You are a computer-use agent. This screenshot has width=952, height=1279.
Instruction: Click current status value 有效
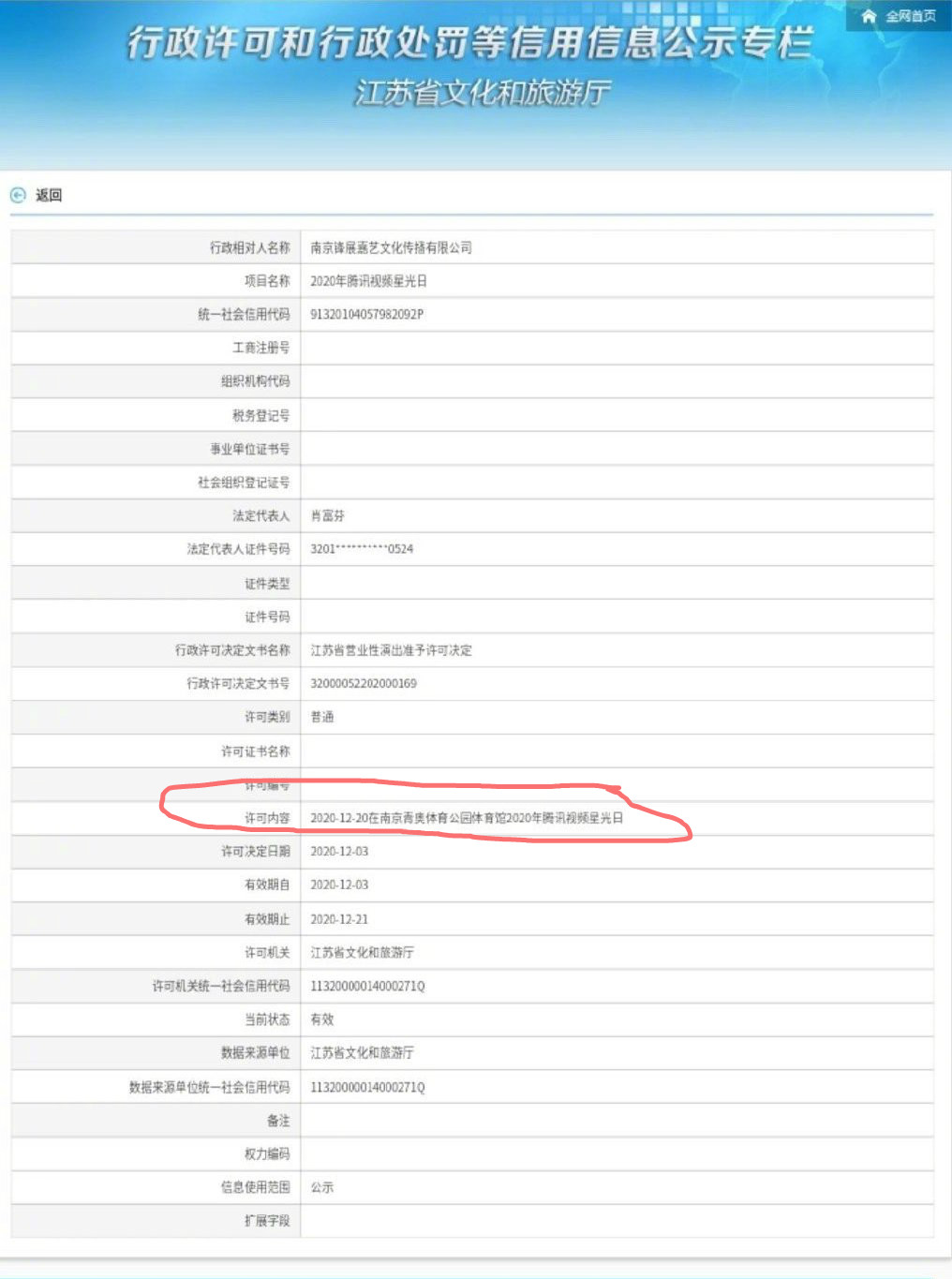(x=321, y=1019)
